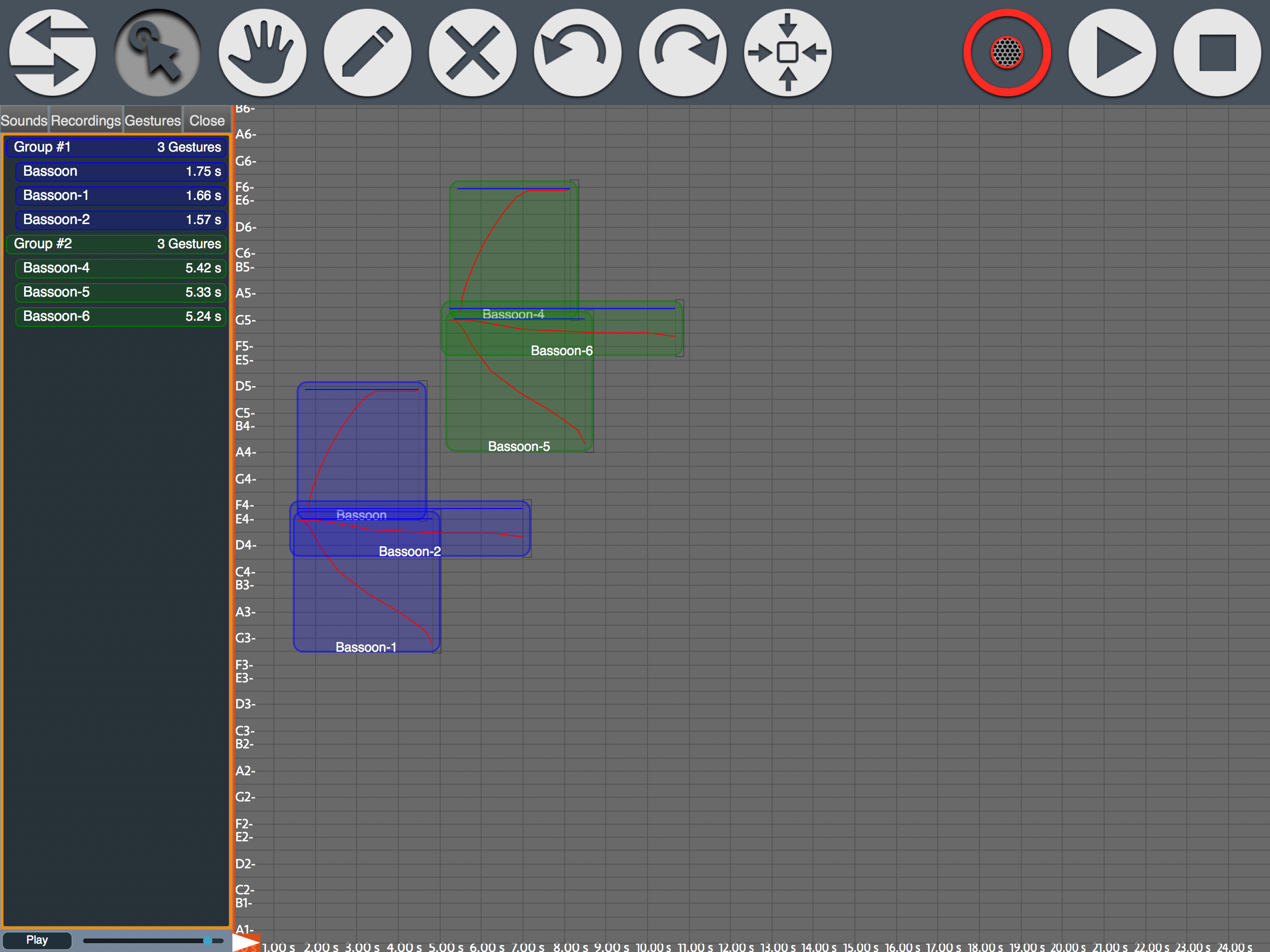
Task: Click the fit-to-view arrows icon
Action: click(788, 52)
